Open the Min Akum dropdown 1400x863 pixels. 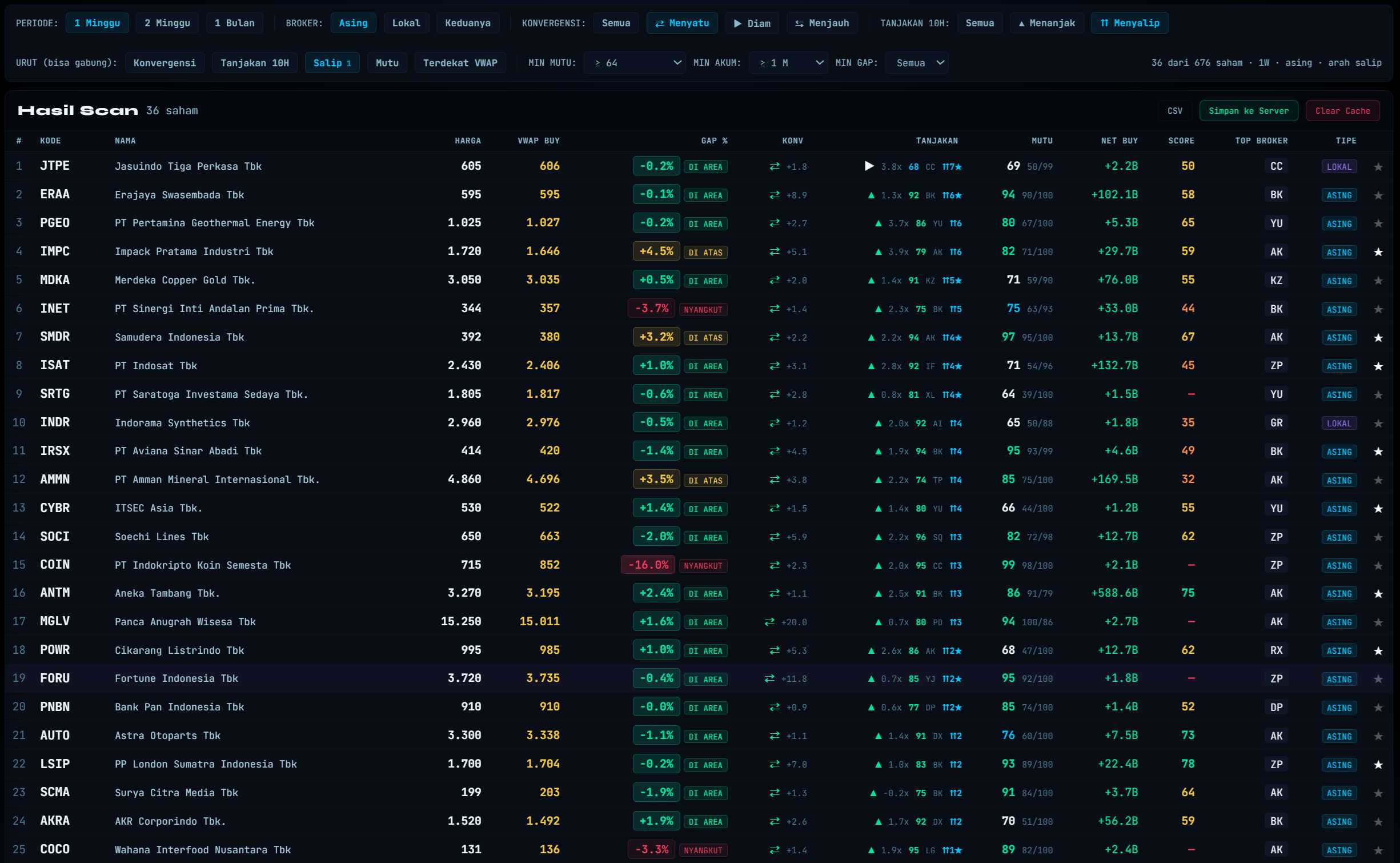(x=788, y=63)
